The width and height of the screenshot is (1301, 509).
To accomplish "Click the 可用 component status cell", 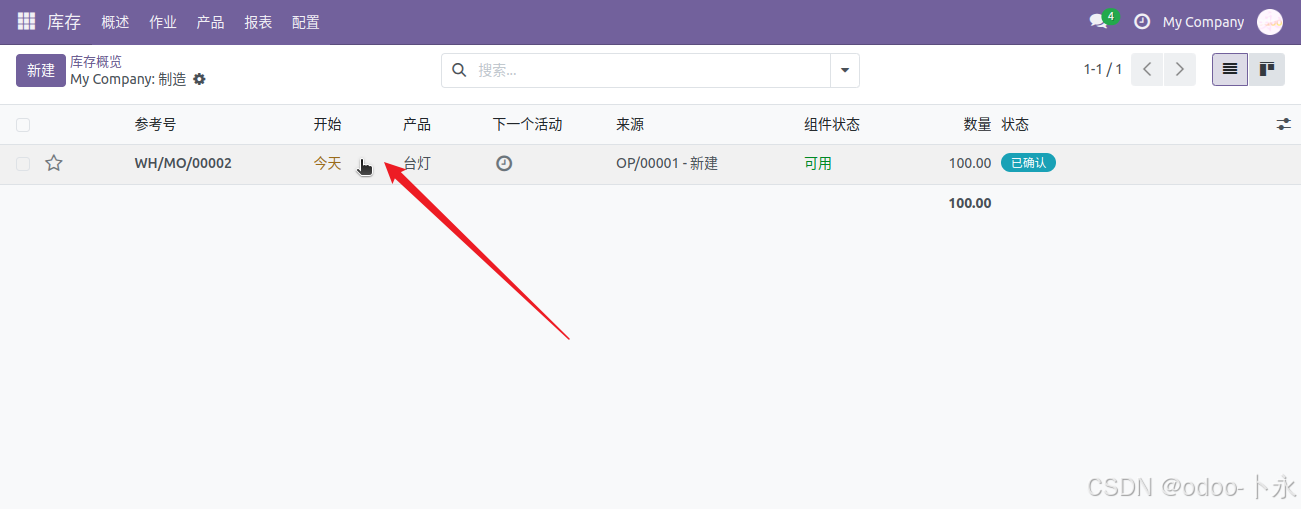I will coord(818,163).
